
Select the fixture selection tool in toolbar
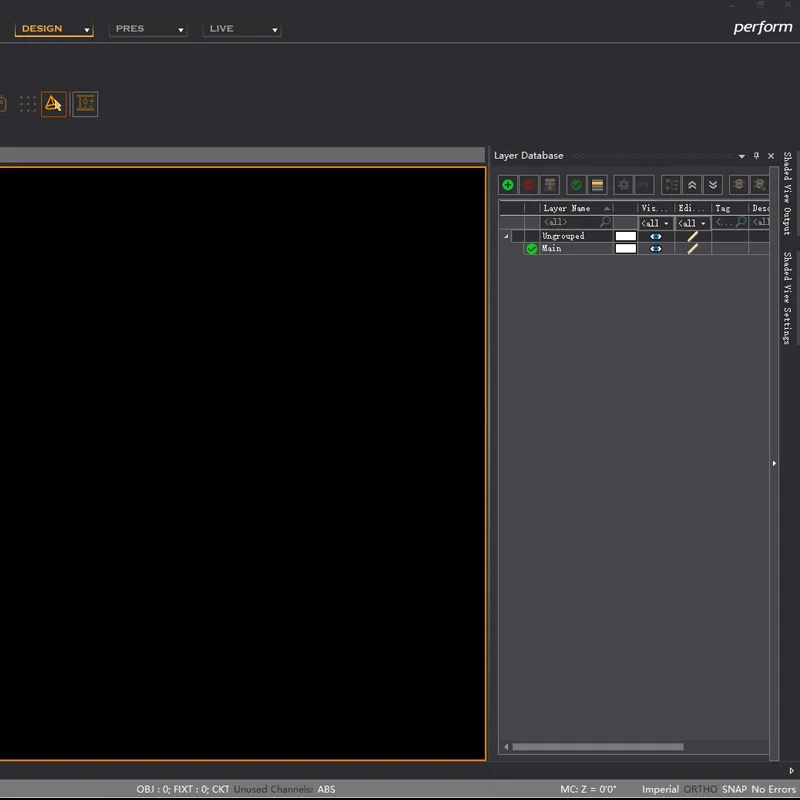53,103
